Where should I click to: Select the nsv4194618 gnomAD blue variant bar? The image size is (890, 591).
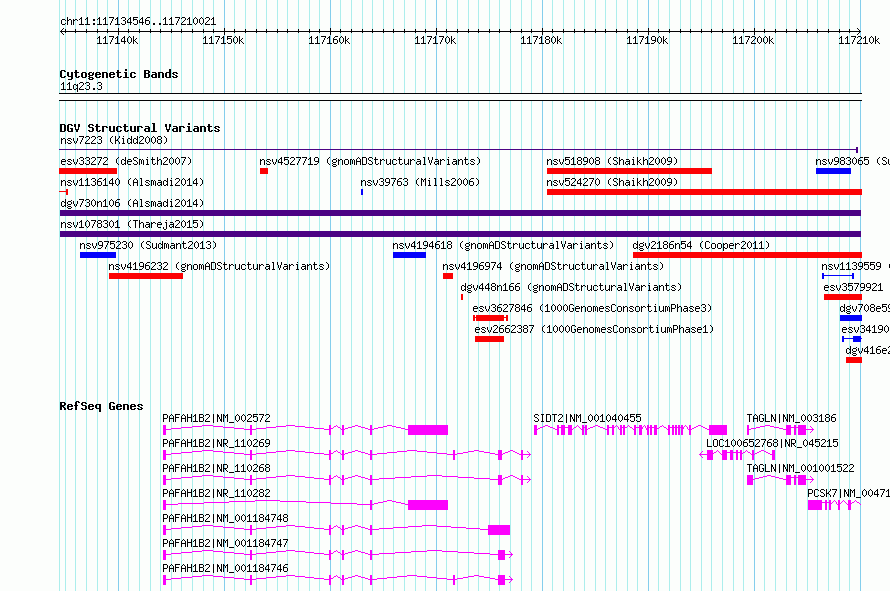coord(409,255)
